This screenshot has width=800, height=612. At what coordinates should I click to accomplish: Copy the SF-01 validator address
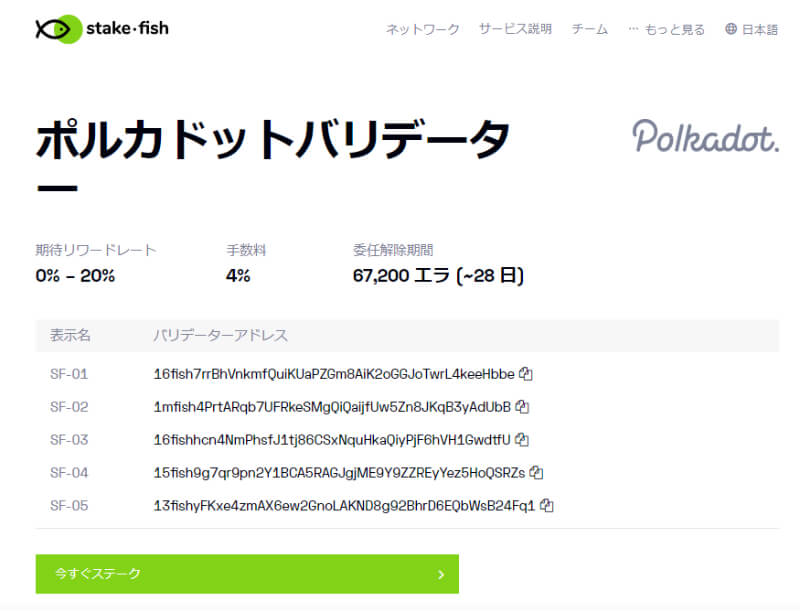tap(525, 374)
